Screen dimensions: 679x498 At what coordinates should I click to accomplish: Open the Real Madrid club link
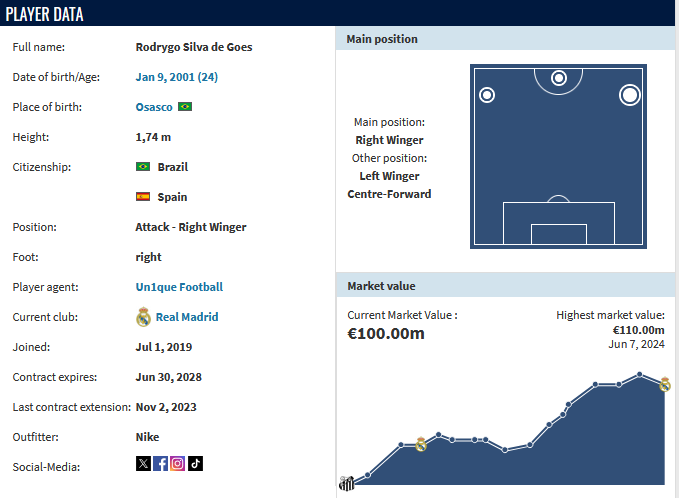point(187,317)
